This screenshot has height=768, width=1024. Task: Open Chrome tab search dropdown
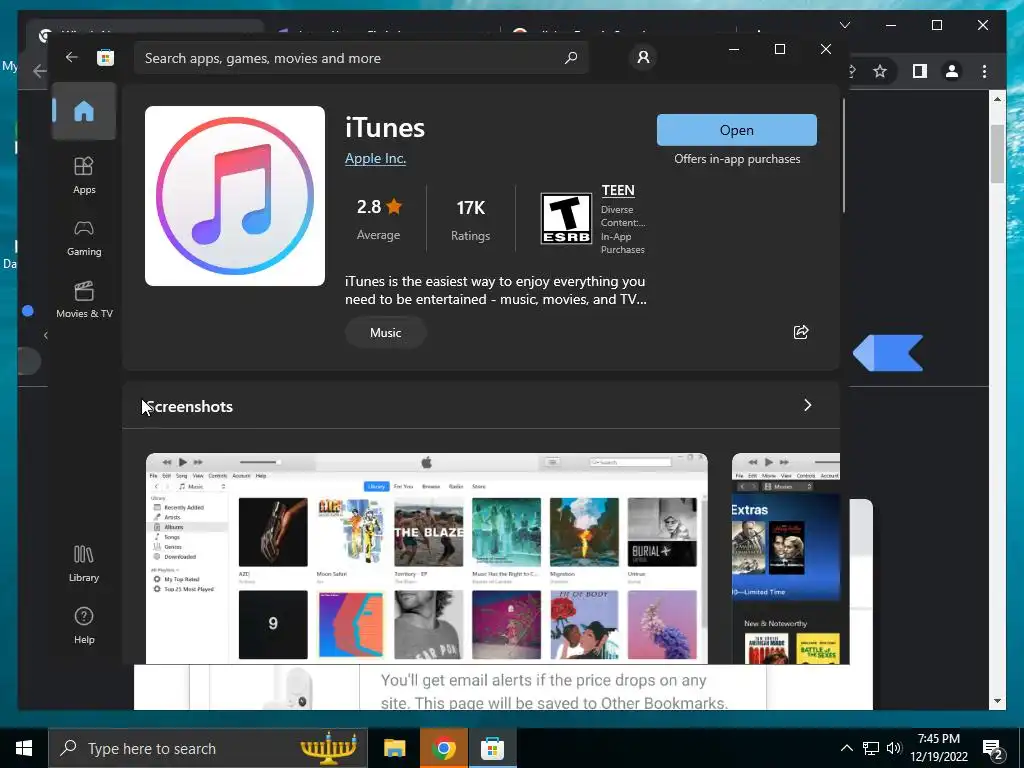(x=844, y=25)
